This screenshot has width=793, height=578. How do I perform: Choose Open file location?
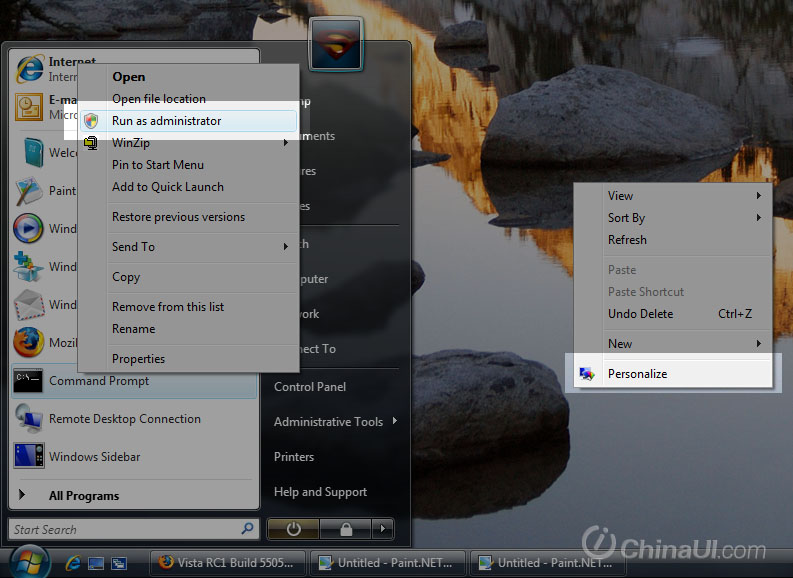tap(188, 99)
